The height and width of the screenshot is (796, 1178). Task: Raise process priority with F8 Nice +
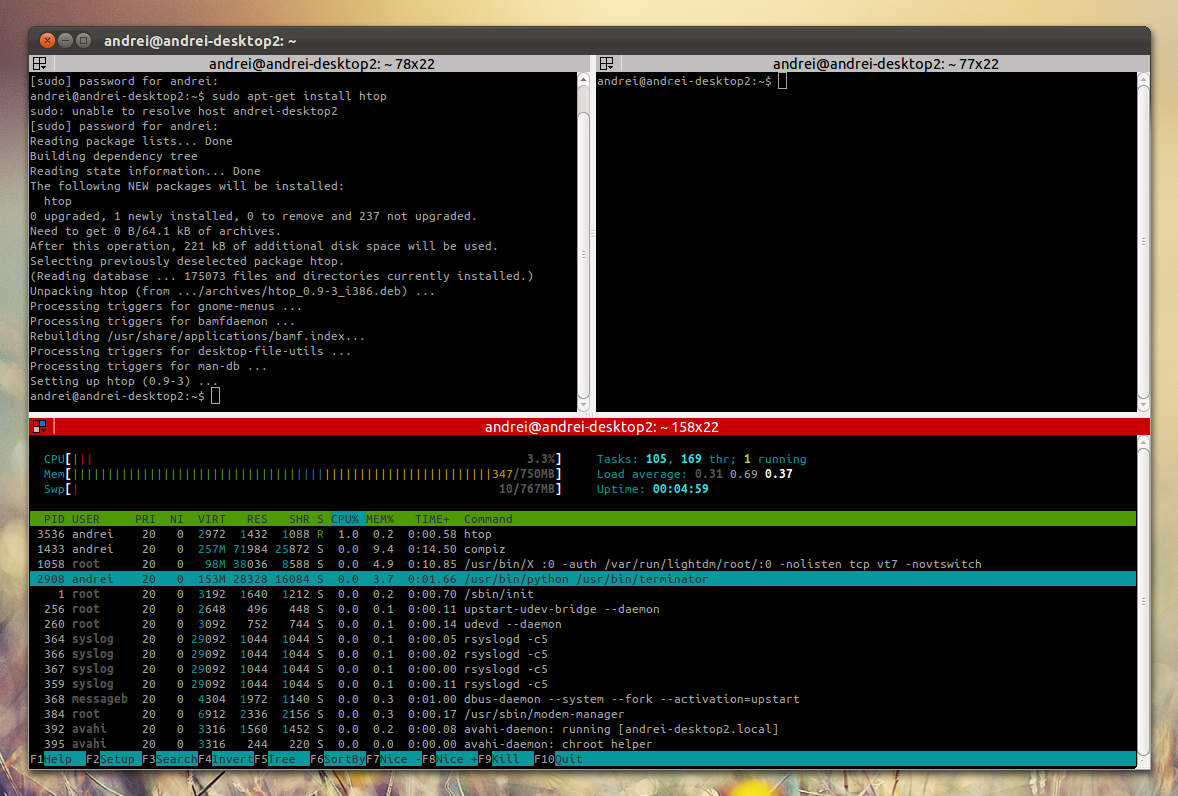point(452,758)
